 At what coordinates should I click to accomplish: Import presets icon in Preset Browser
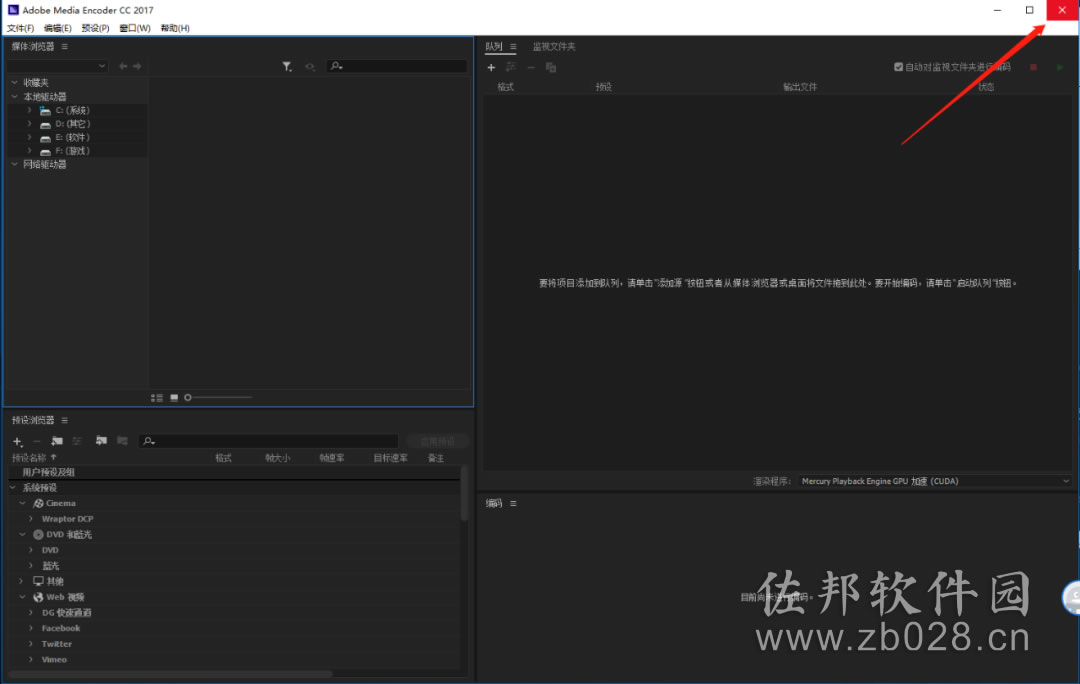click(101, 441)
